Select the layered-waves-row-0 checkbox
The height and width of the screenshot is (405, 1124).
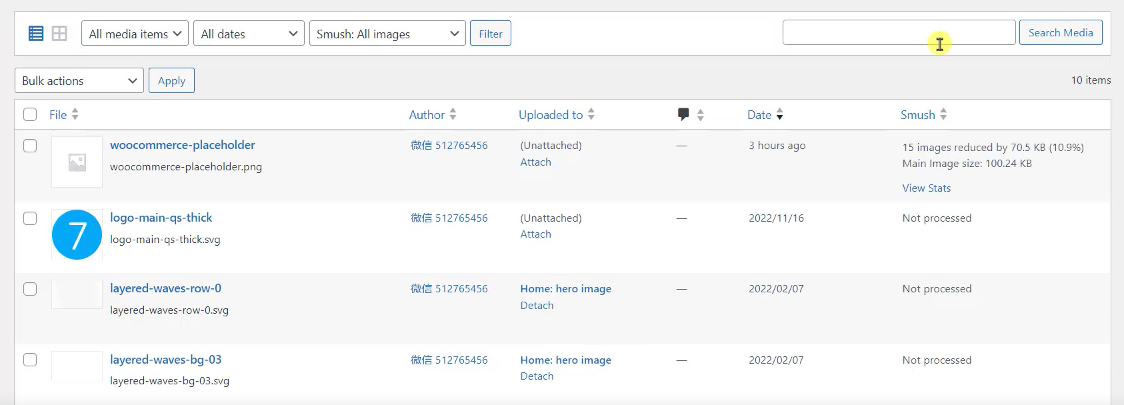pyautogui.click(x=30, y=289)
